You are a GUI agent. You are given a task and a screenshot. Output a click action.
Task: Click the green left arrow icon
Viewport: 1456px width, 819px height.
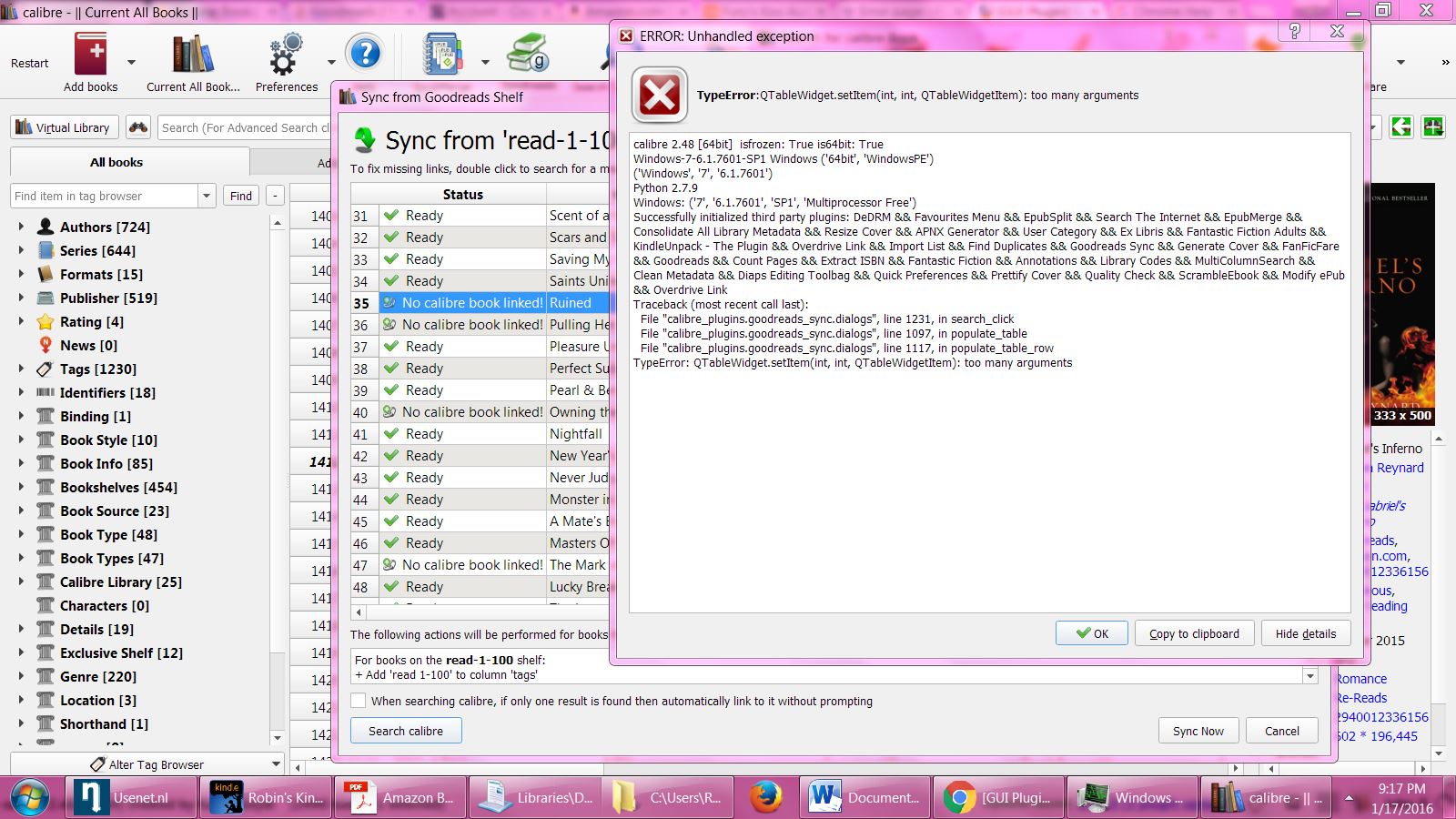tap(1401, 127)
